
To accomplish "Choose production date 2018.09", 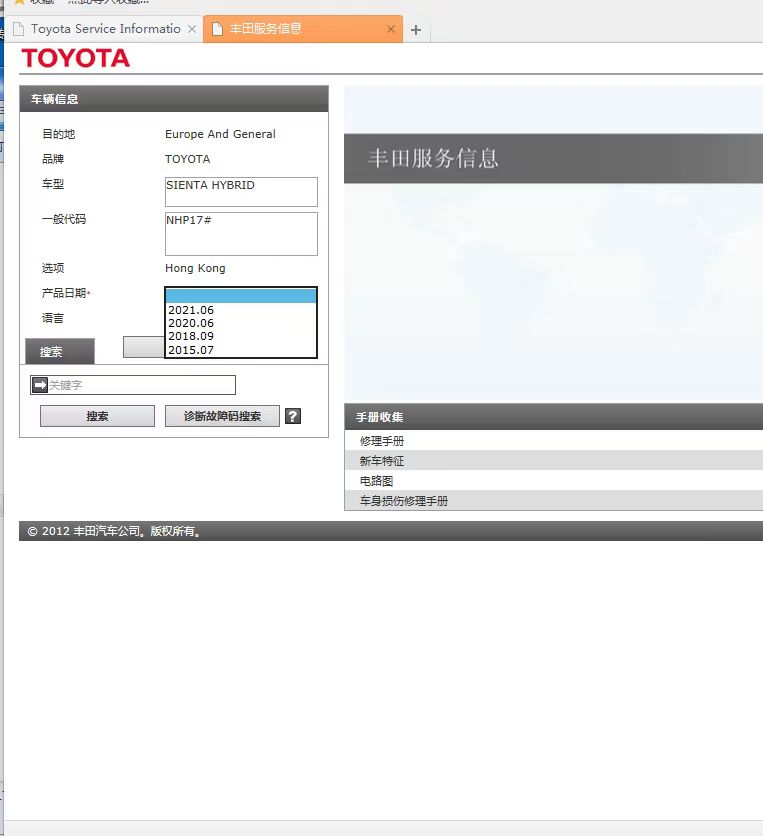I will pos(242,336).
